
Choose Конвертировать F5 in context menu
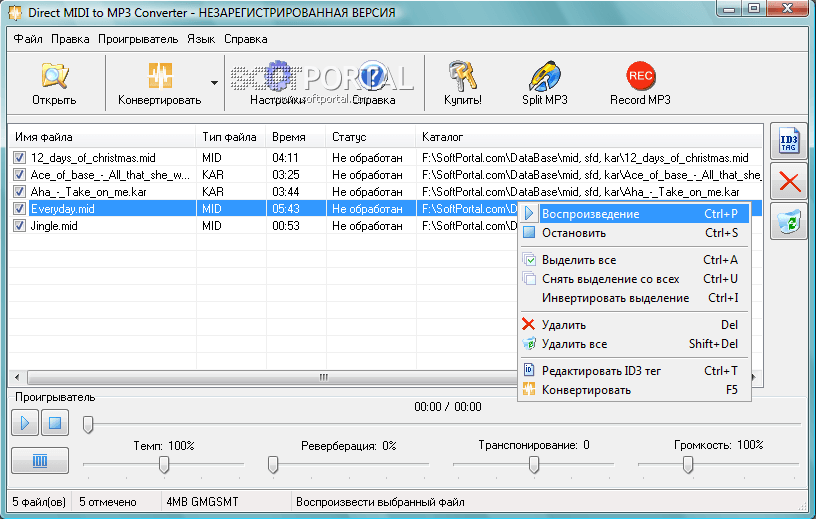tap(634, 390)
